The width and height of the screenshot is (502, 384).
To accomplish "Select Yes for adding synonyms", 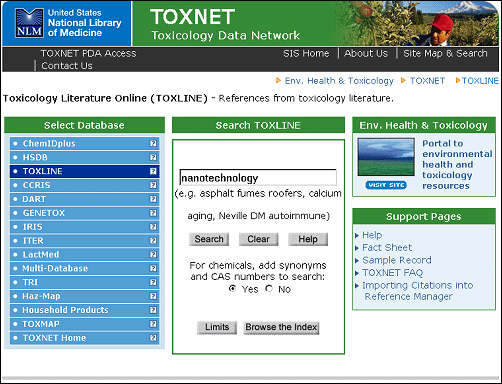I will (233, 288).
